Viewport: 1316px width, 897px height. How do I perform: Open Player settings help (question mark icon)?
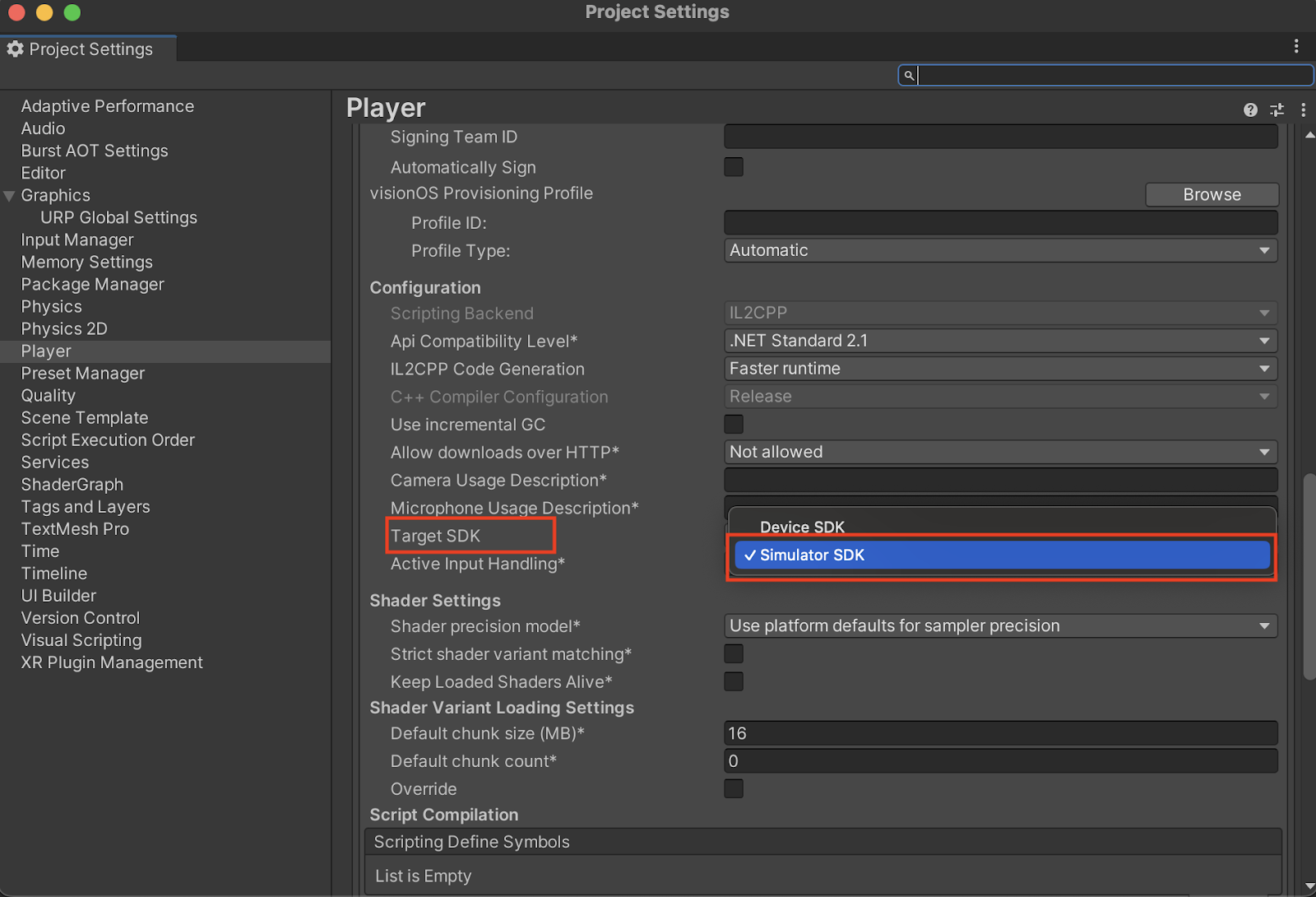[1250, 109]
